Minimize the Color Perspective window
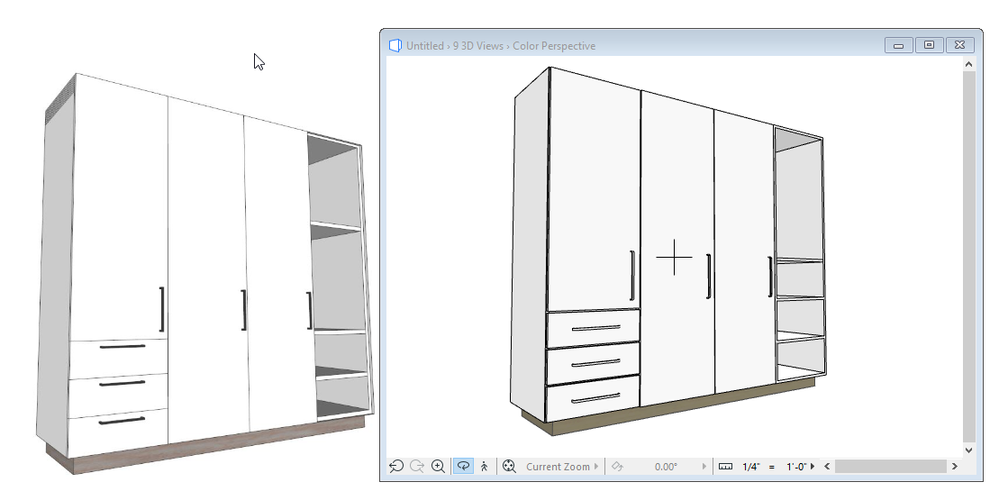Screen dimensions: 999x492 [x=898, y=45]
